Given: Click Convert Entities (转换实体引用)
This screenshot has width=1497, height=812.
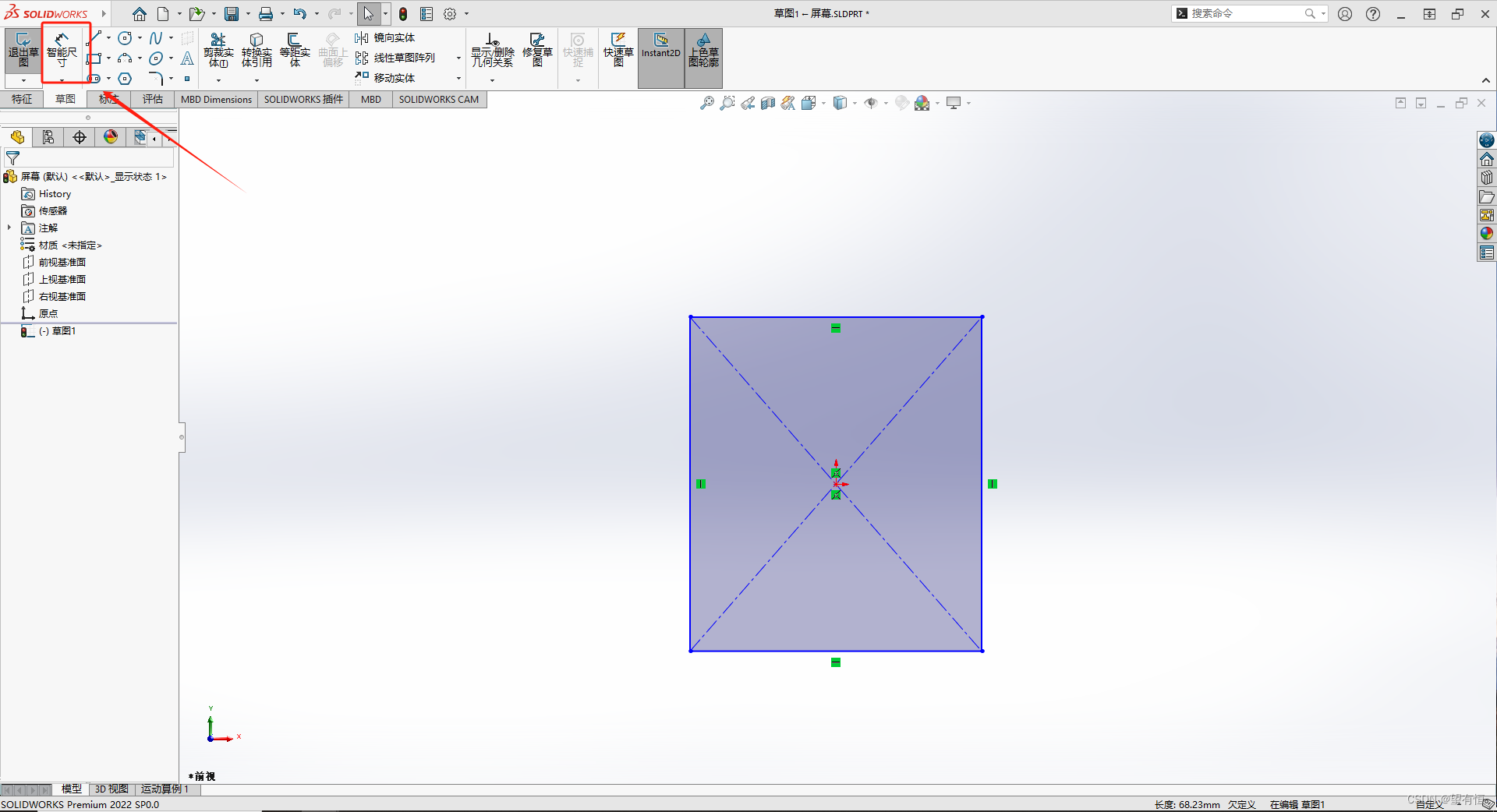Looking at the screenshot, I should click(257, 50).
